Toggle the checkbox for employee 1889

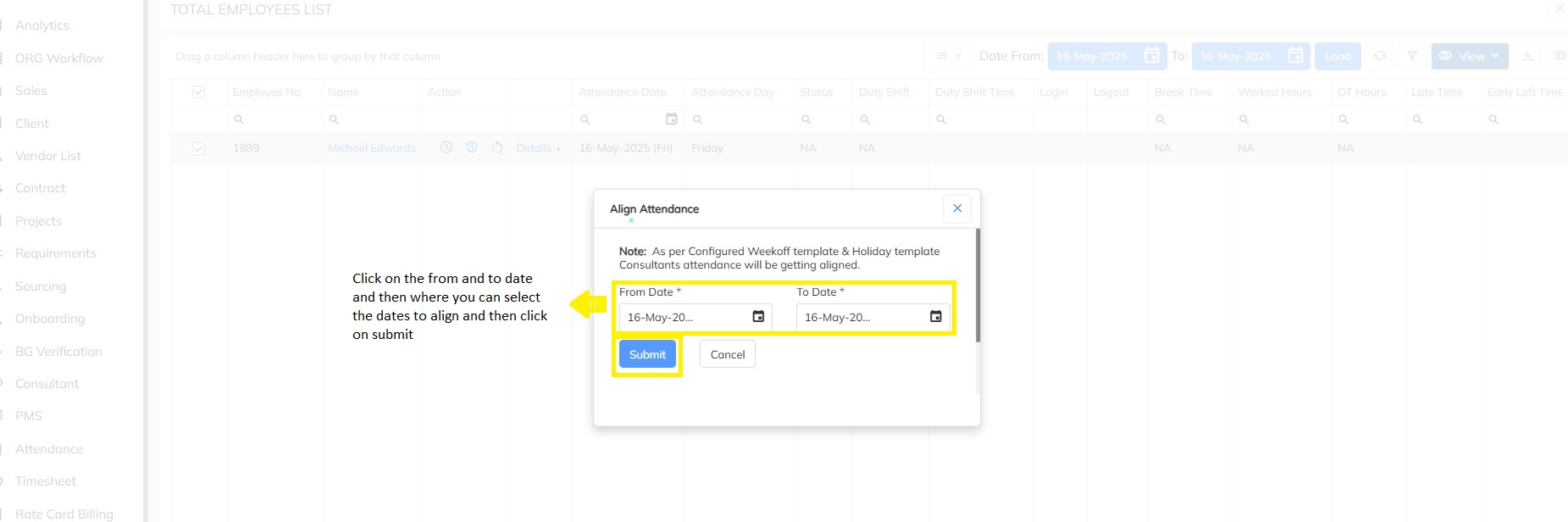coord(198,148)
